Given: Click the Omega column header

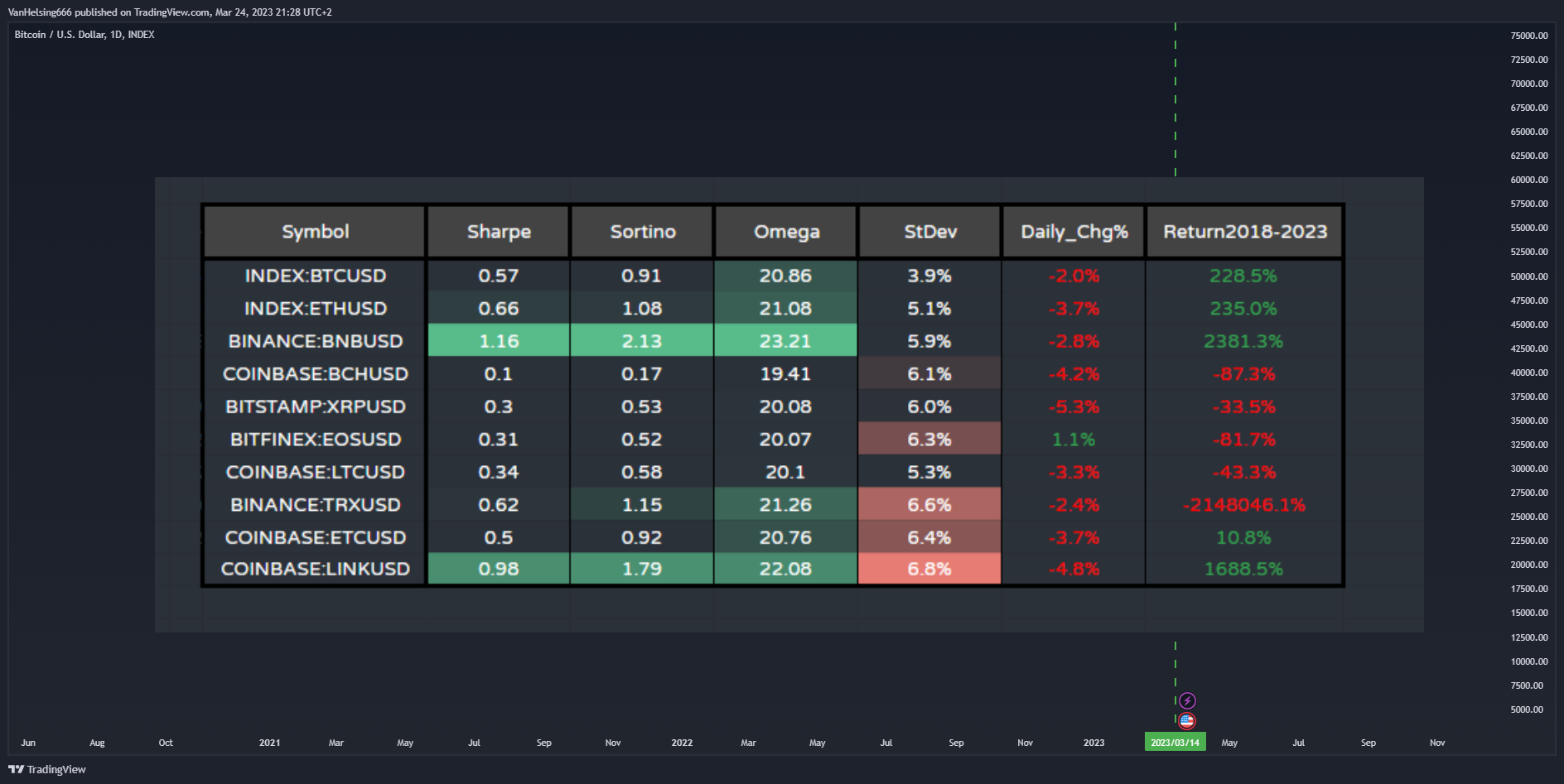Looking at the screenshot, I should tap(786, 232).
